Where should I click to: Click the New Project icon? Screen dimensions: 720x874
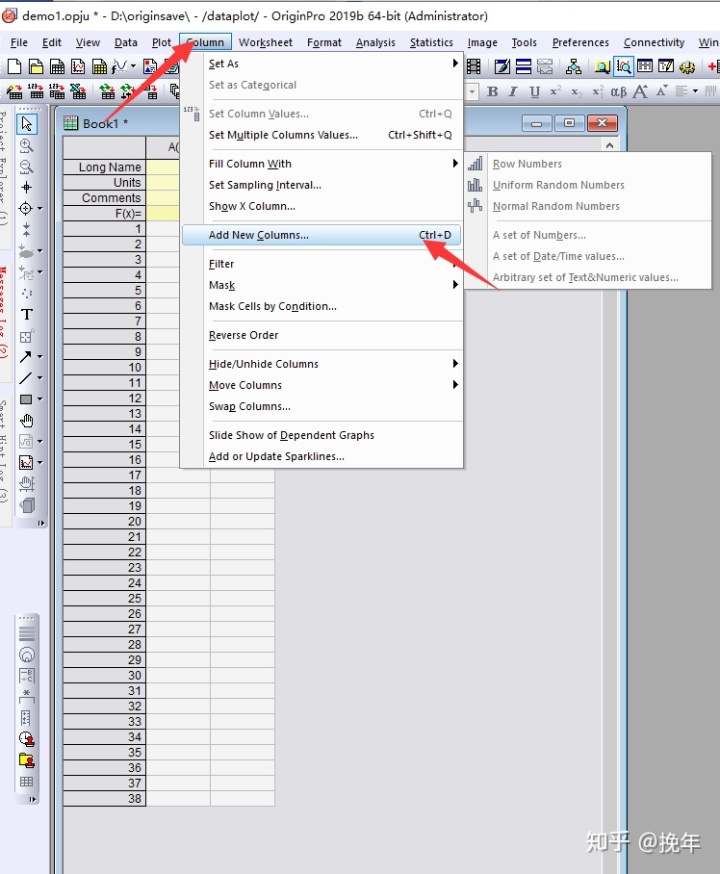pos(14,67)
